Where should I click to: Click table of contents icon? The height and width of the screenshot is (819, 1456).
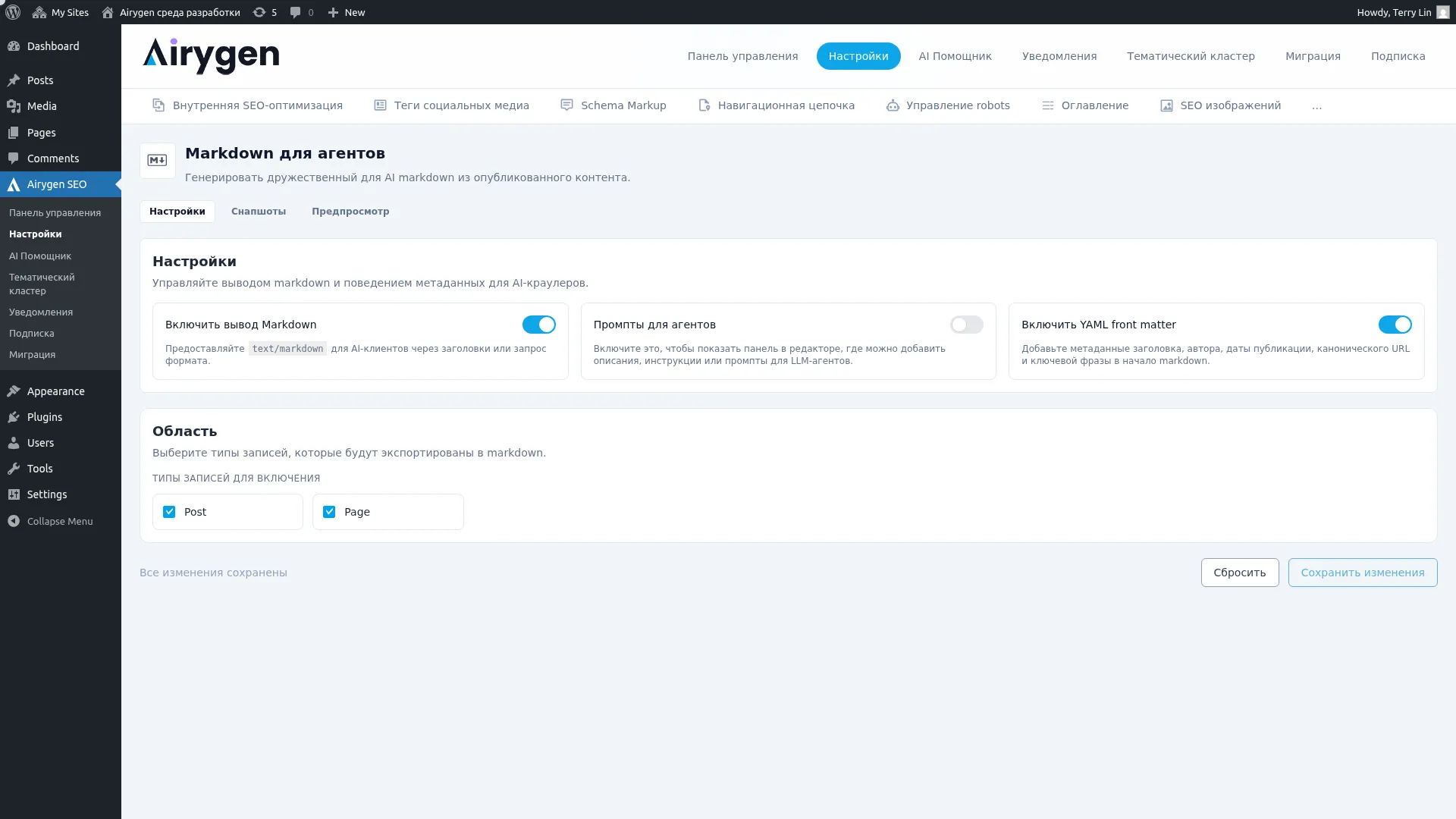1047,105
